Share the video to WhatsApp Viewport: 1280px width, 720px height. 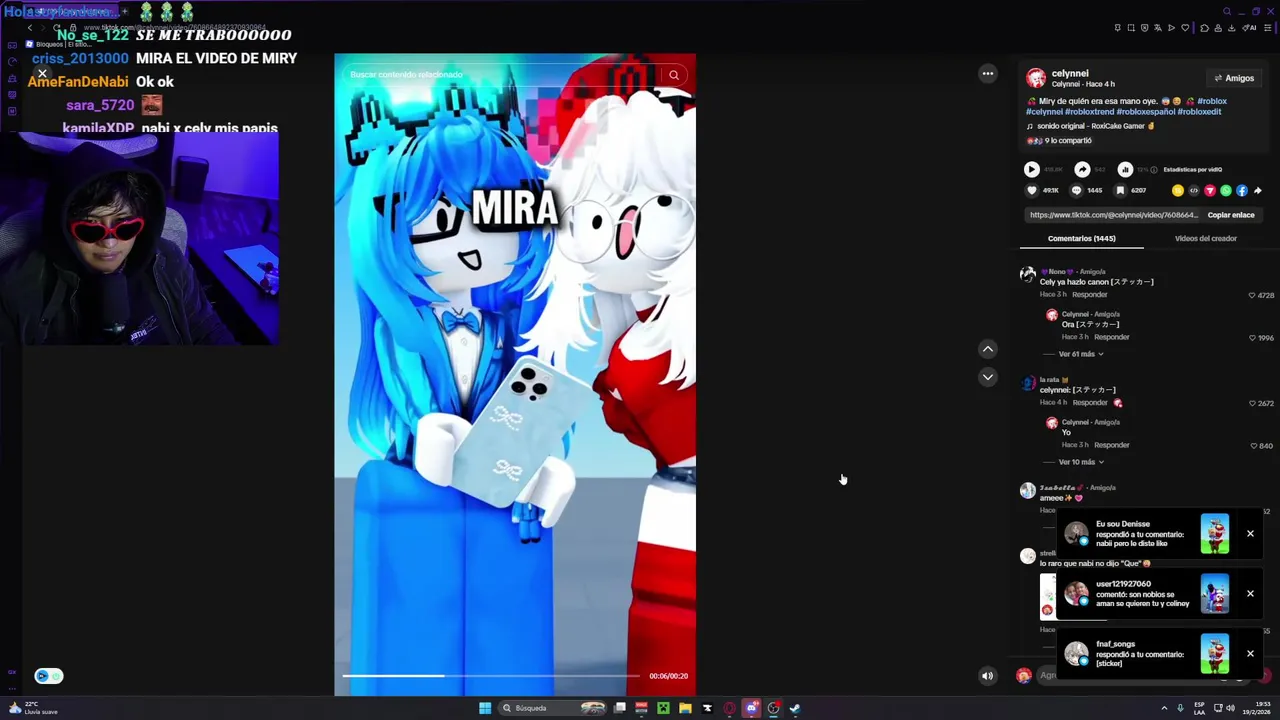1226,191
